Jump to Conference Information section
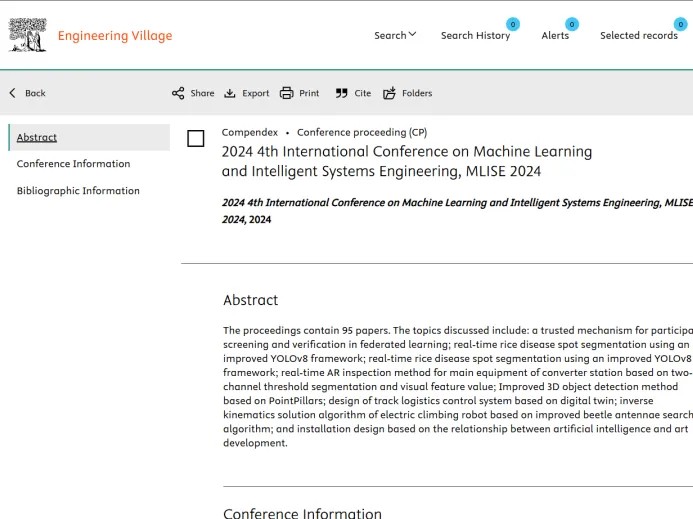This screenshot has height=519, width=693. click(x=73, y=164)
